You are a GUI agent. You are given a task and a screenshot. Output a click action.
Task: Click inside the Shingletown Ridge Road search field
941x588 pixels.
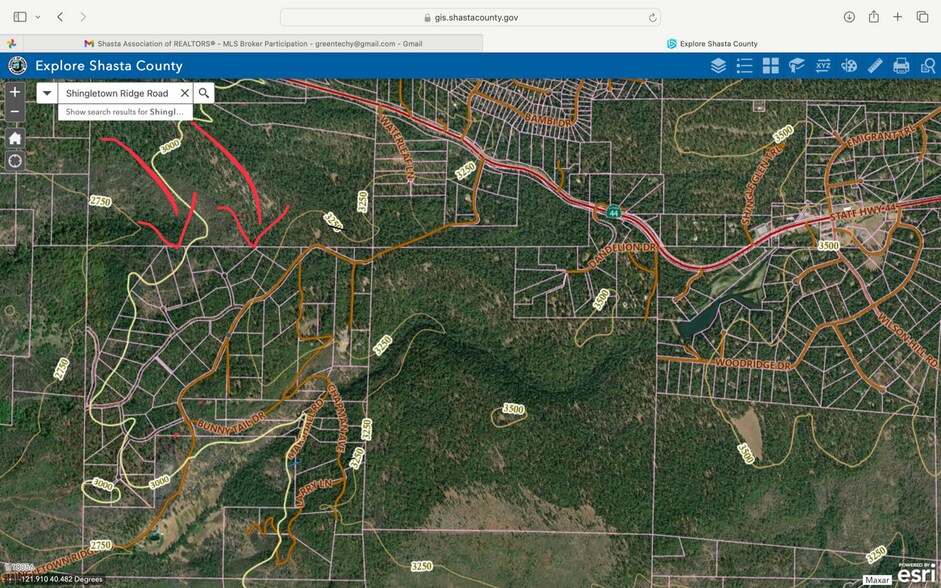120,92
